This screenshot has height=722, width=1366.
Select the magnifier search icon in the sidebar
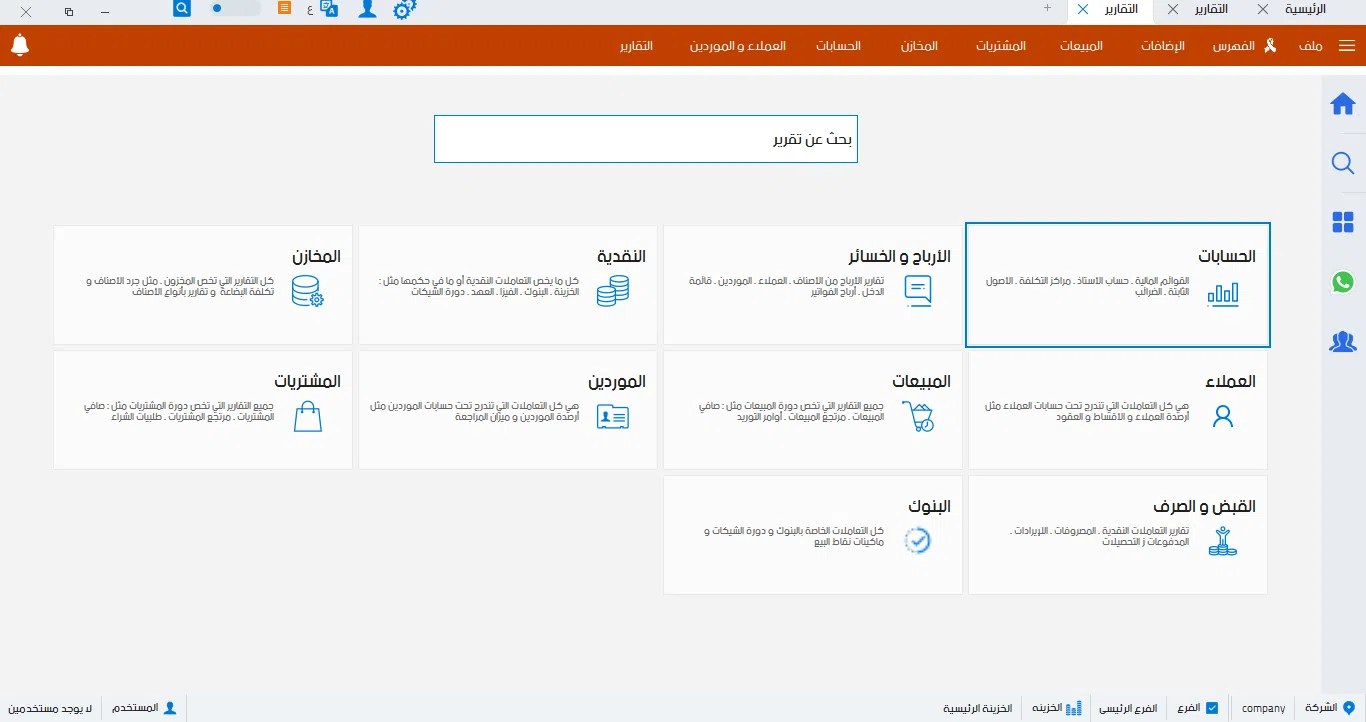(1342, 163)
